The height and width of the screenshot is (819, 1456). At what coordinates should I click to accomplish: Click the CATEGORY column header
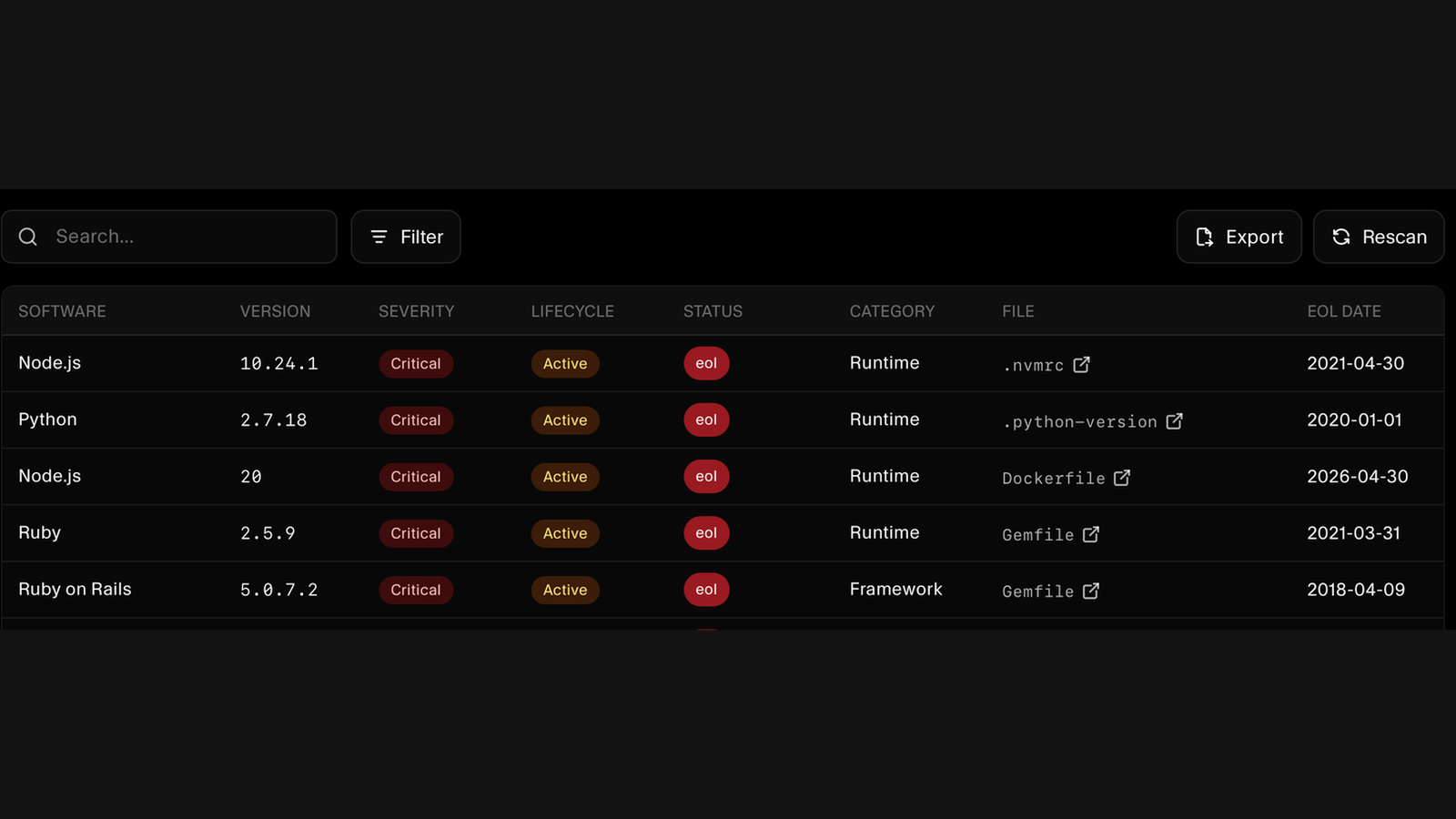(892, 311)
